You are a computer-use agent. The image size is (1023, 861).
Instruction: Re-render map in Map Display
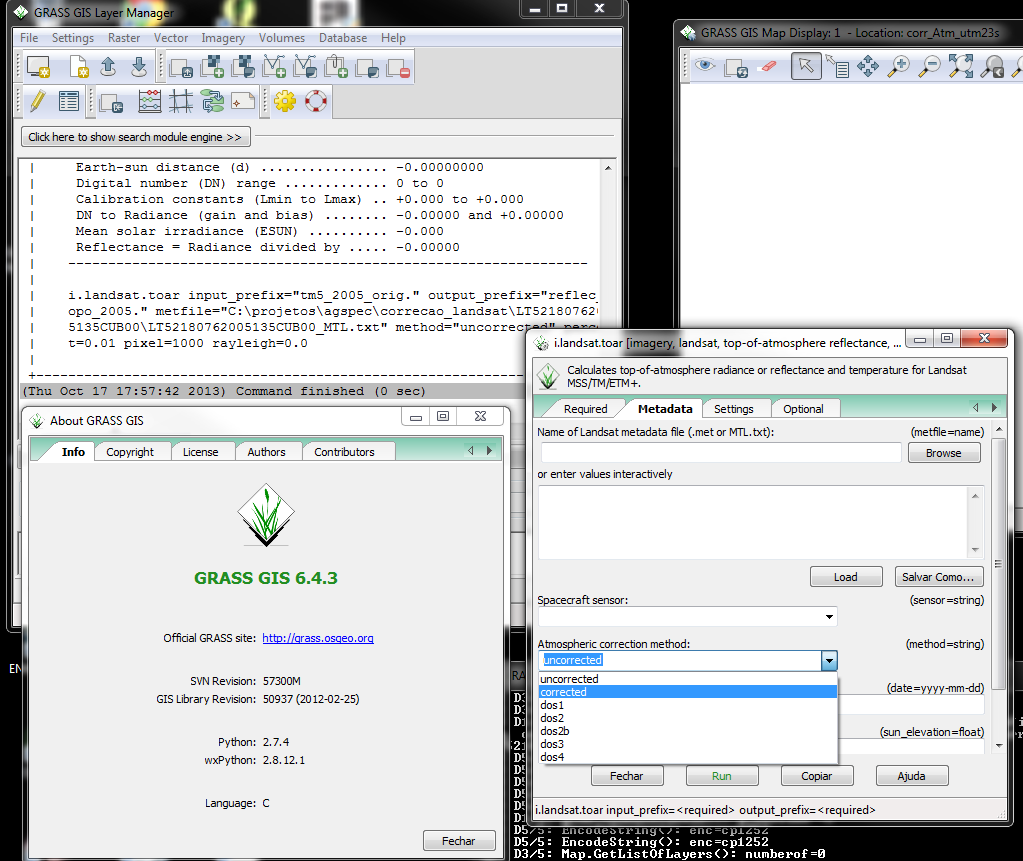pos(737,67)
